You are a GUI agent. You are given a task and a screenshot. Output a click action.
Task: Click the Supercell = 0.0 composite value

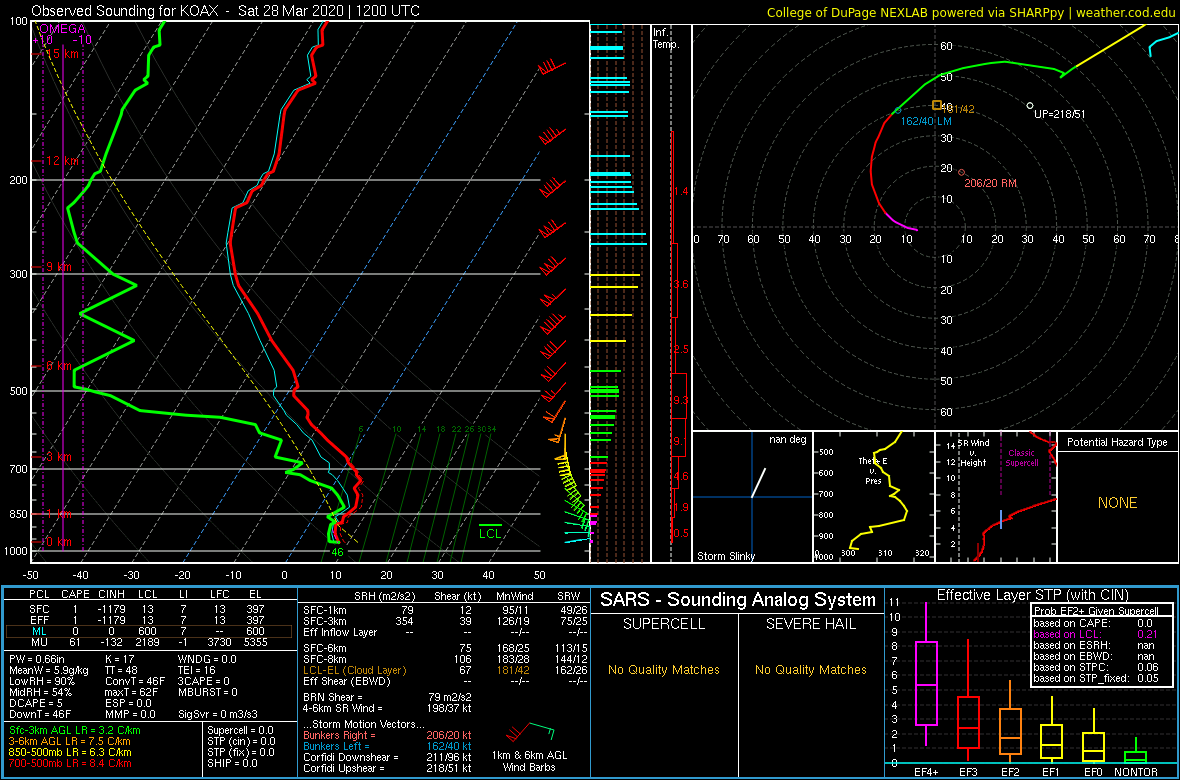[240, 730]
